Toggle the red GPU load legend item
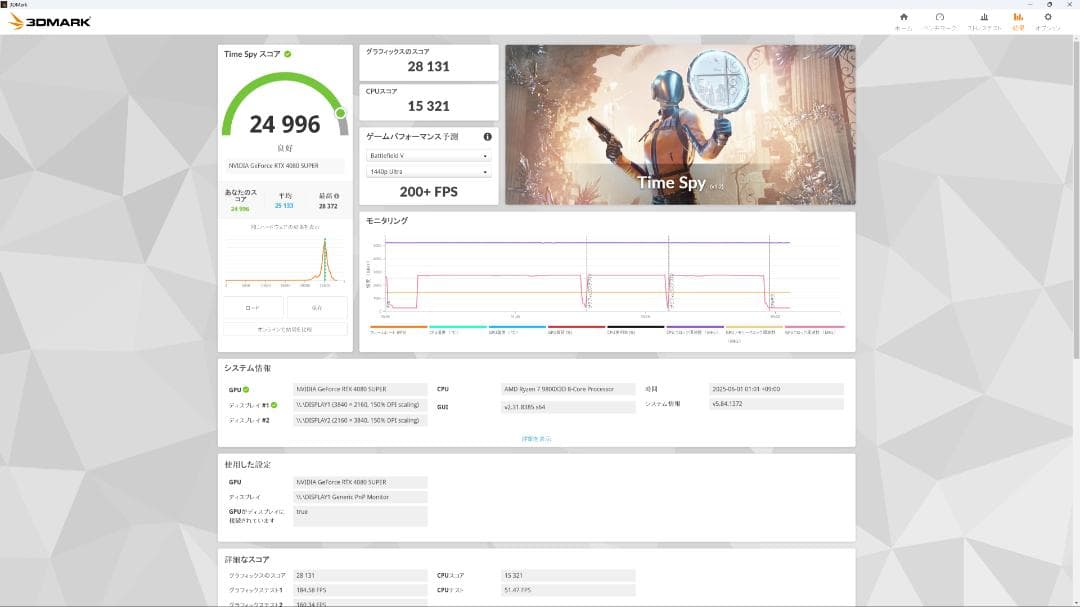 (x=575, y=329)
